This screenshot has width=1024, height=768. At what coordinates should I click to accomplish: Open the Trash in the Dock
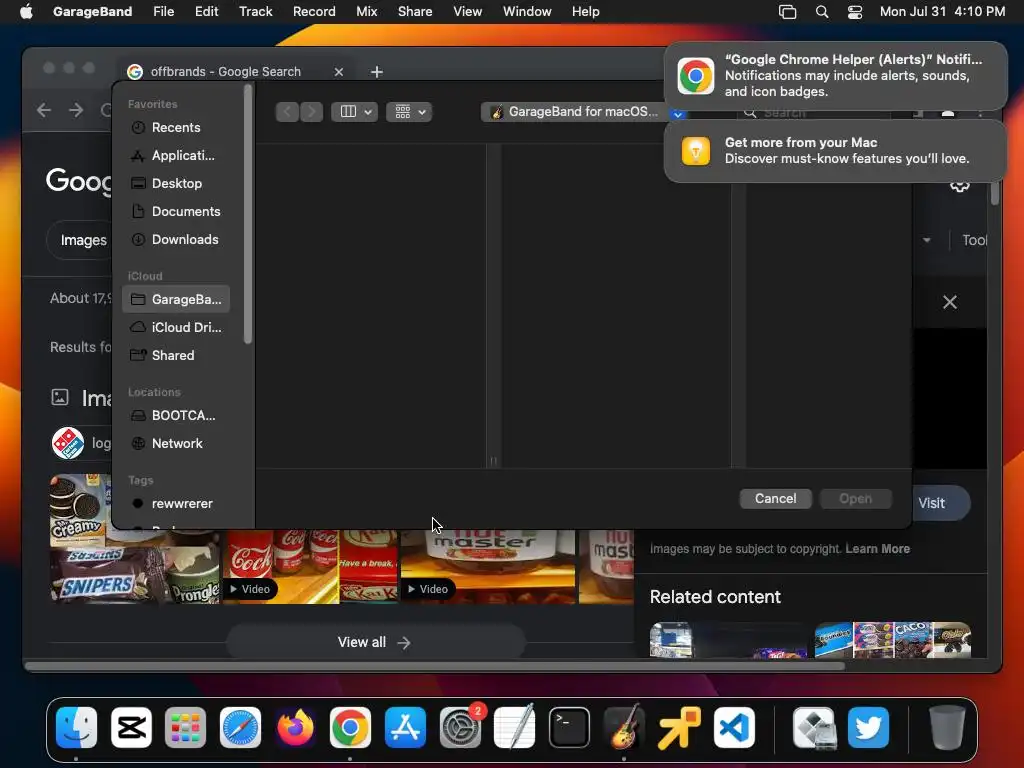947,727
